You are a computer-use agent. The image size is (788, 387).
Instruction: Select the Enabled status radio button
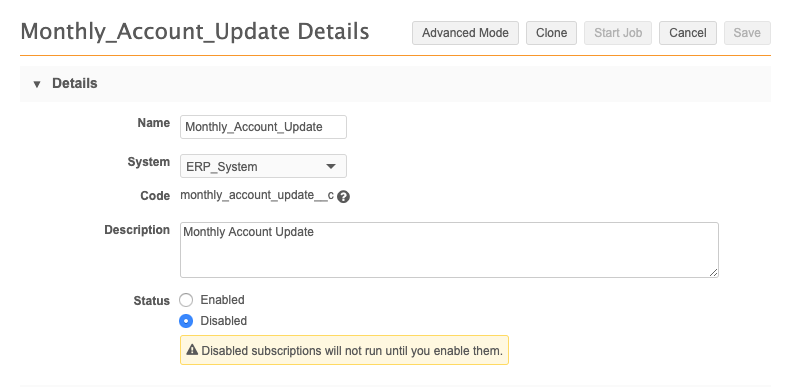[x=186, y=300]
